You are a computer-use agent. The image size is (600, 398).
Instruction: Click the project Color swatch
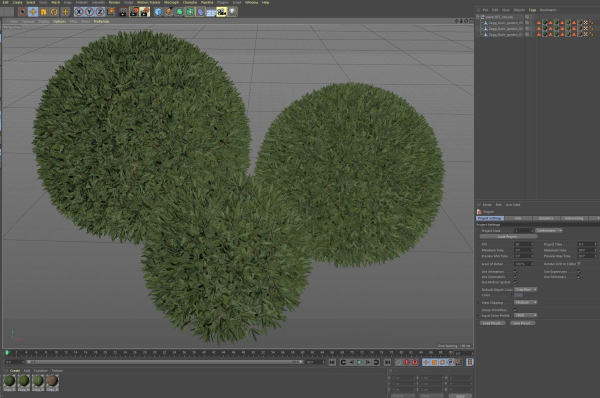[x=518, y=295]
